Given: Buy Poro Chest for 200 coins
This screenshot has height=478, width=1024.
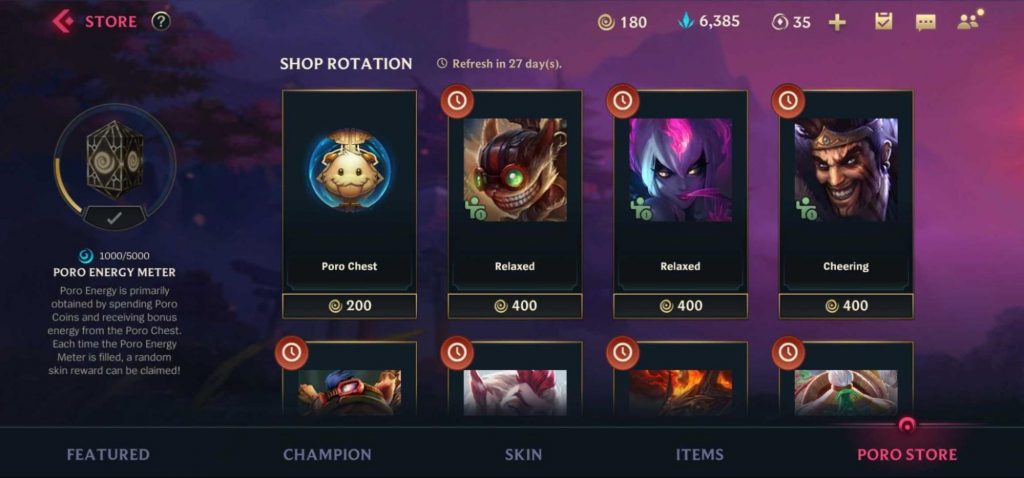Looking at the screenshot, I should [x=349, y=306].
